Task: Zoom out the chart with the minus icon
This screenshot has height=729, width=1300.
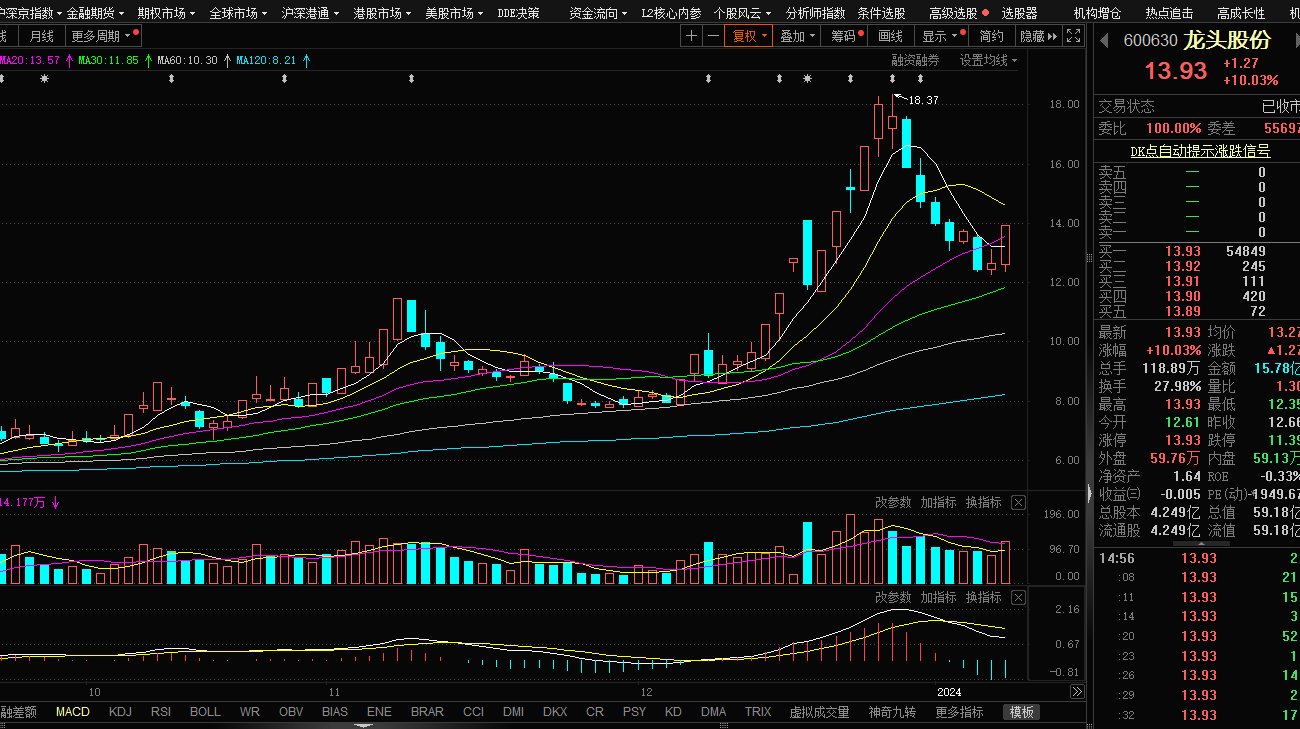Action: point(713,36)
